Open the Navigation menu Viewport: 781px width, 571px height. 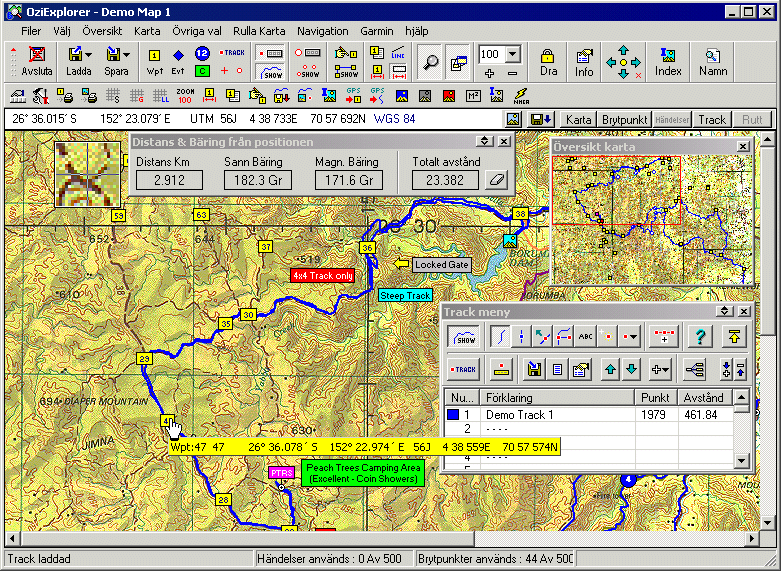click(323, 31)
